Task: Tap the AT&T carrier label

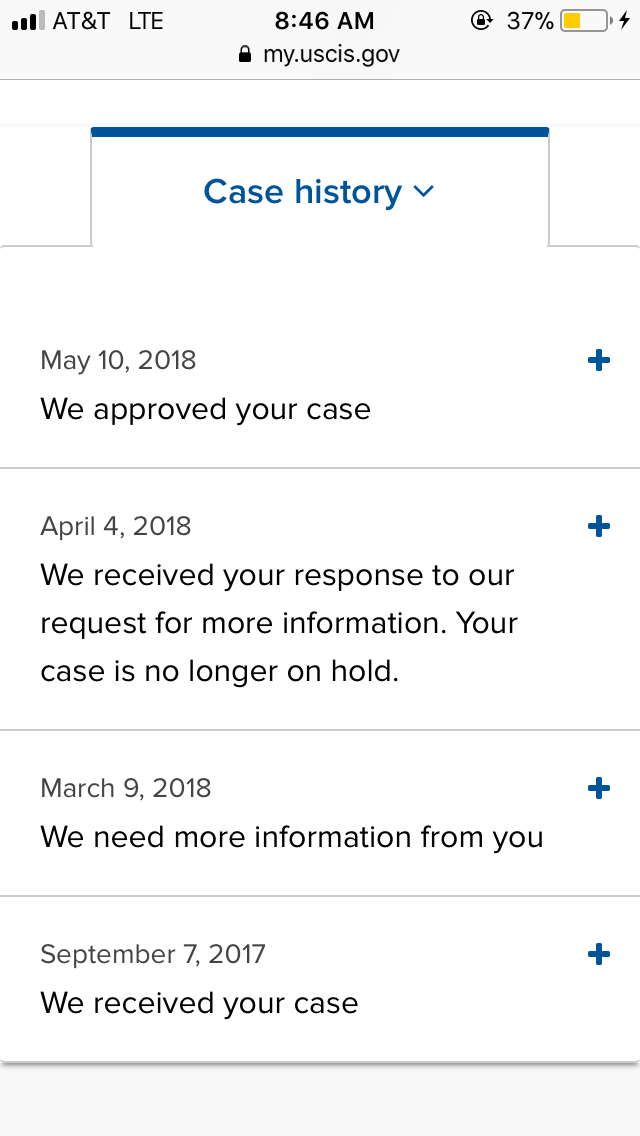Action: [x=82, y=21]
